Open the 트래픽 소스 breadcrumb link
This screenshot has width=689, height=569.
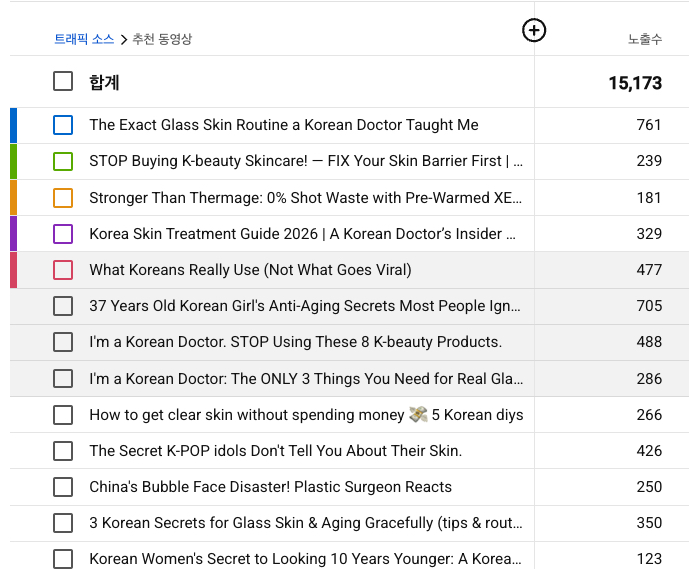(84, 39)
